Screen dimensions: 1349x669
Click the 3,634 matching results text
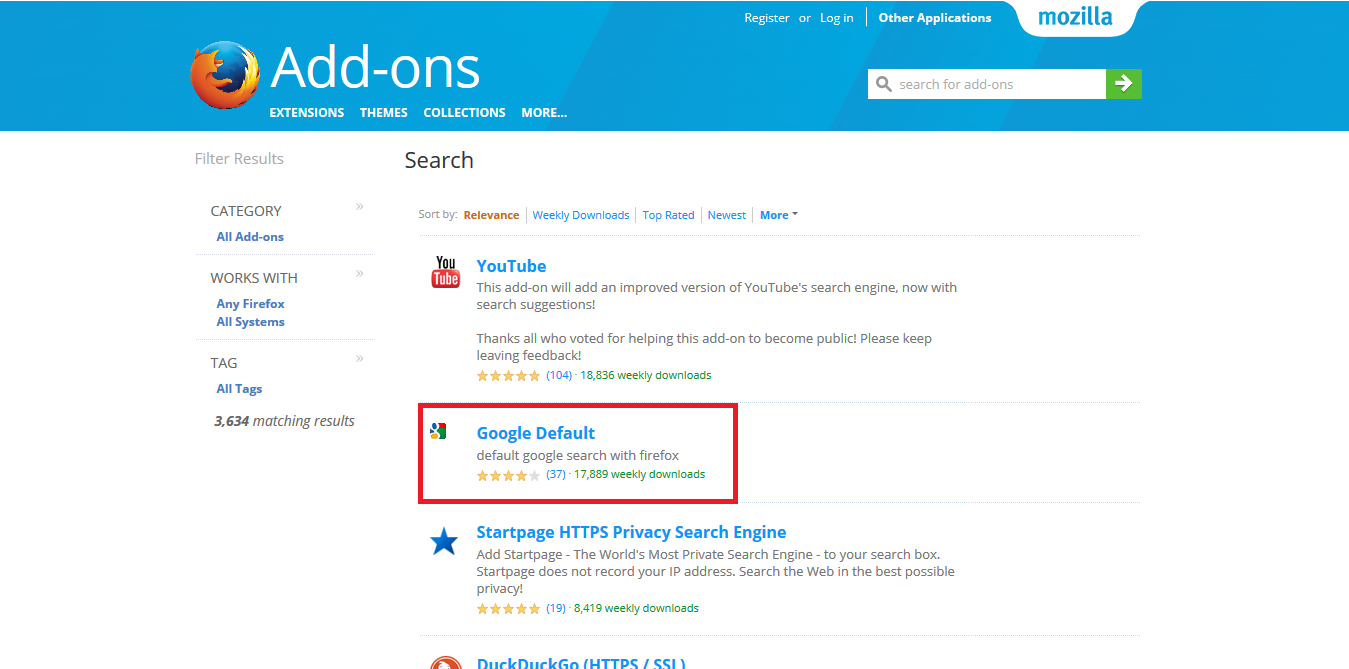coord(284,421)
